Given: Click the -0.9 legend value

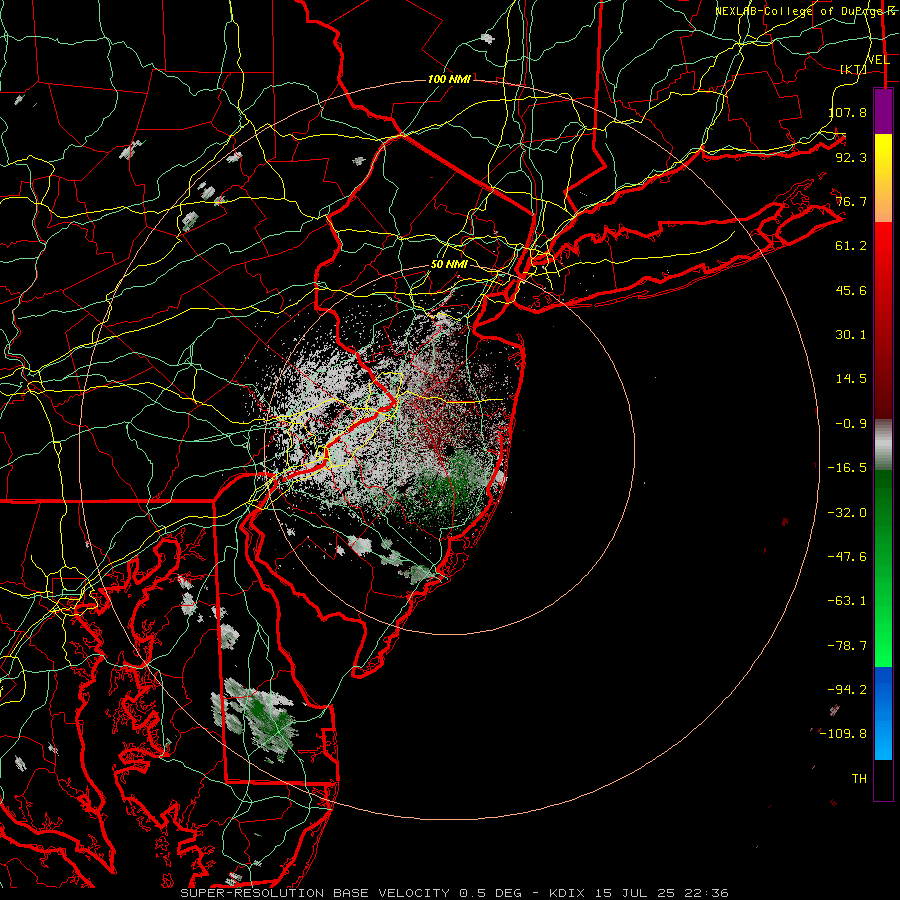Looking at the screenshot, I should (851, 424).
